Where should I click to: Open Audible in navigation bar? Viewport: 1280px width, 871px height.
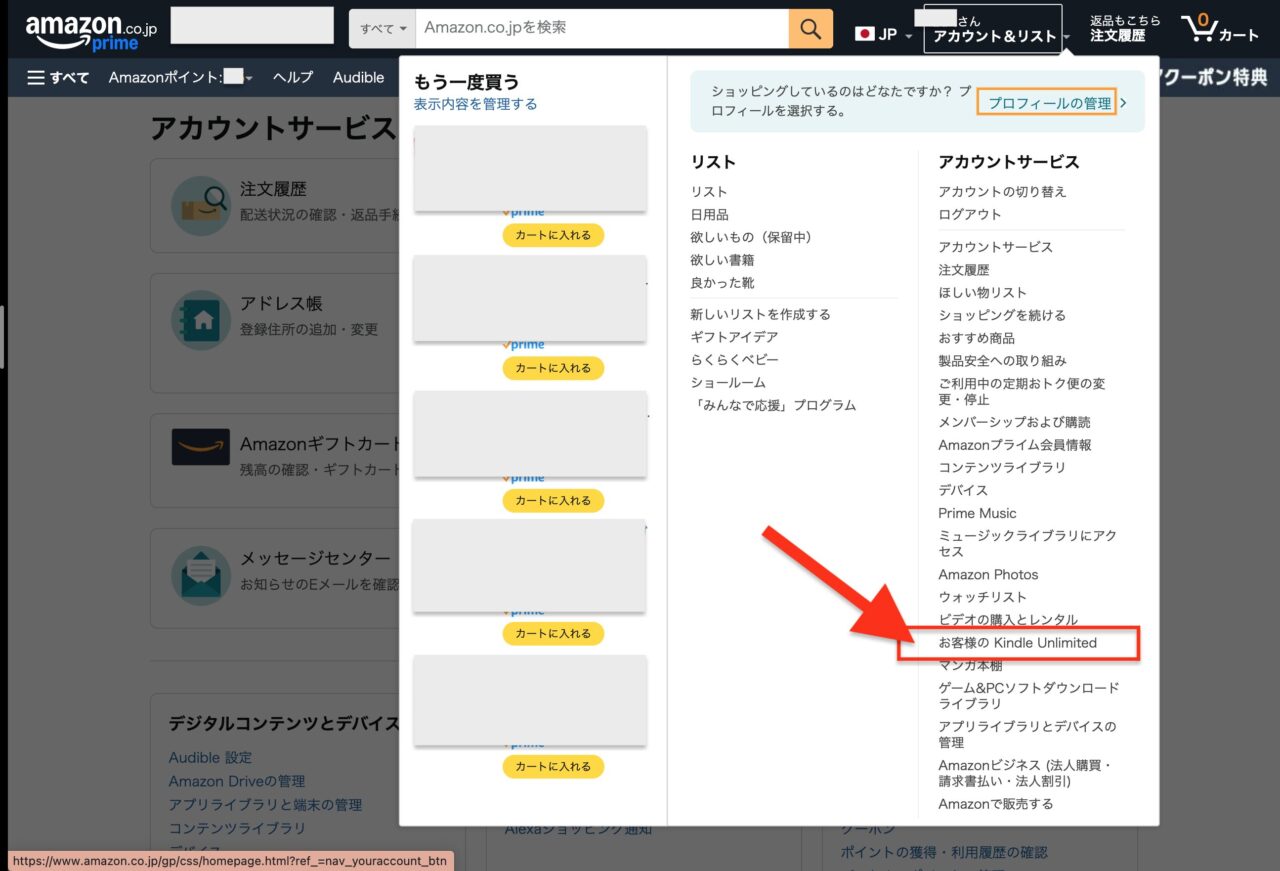click(358, 77)
